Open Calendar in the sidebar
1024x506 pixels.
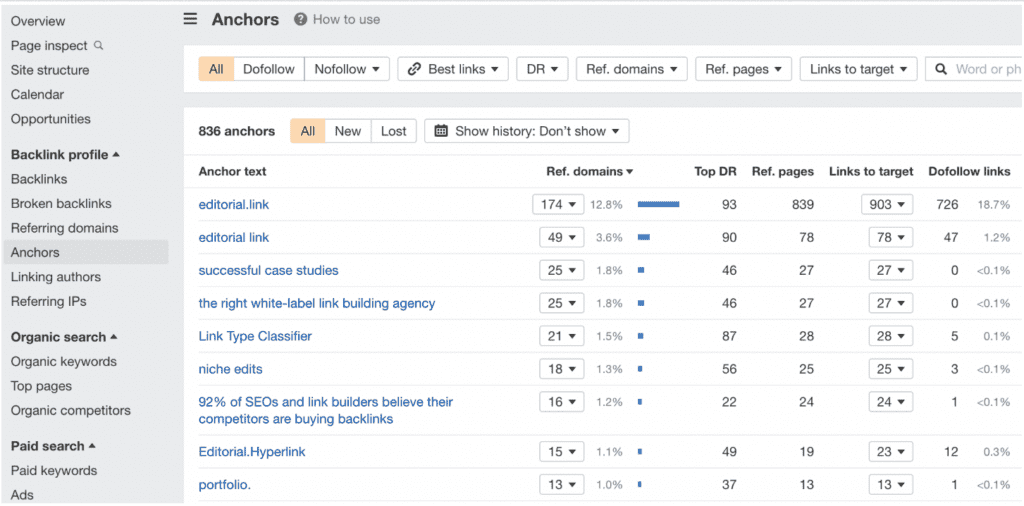(x=37, y=95)
